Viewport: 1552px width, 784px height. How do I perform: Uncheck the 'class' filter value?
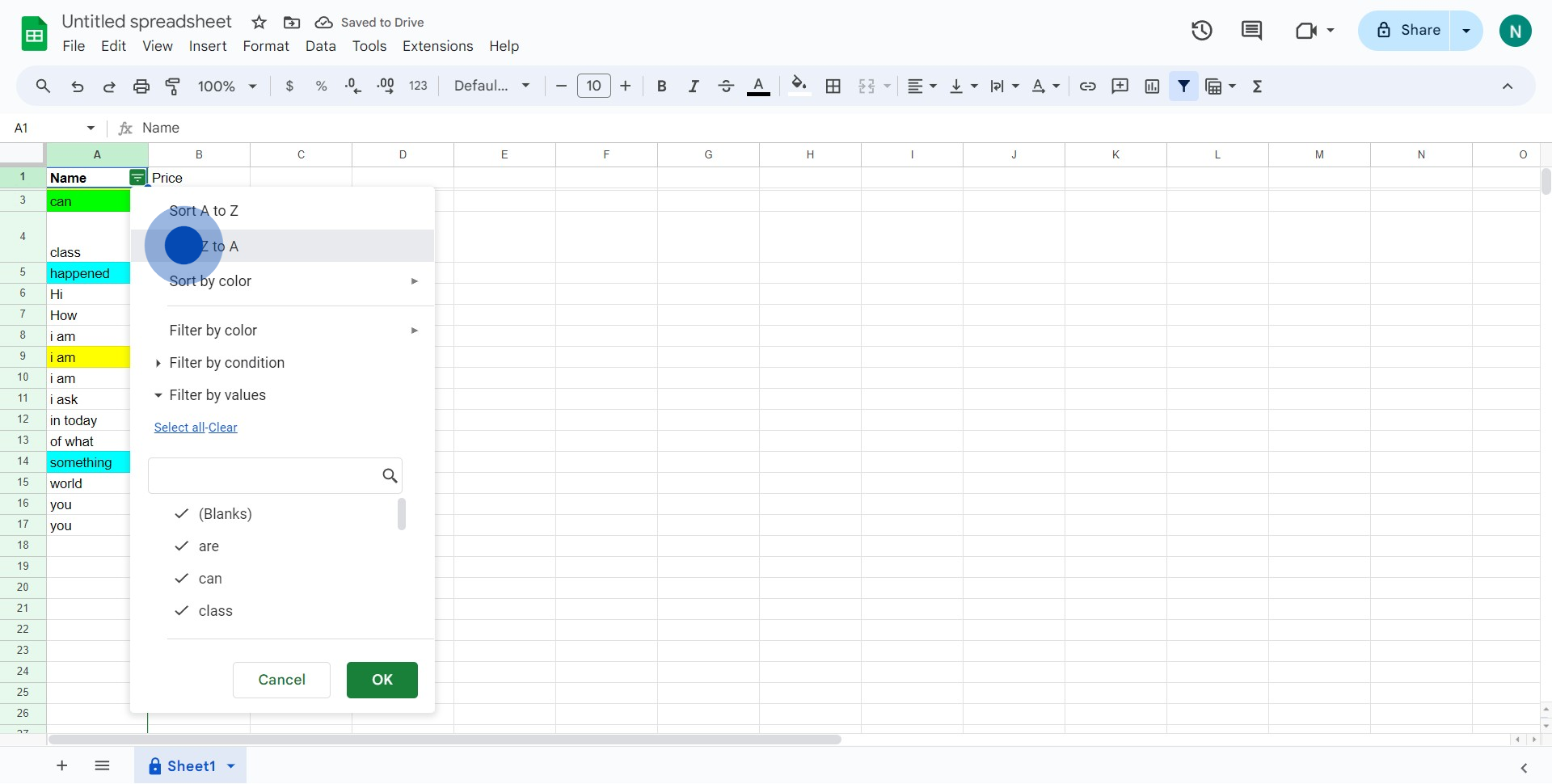point(182,611)
